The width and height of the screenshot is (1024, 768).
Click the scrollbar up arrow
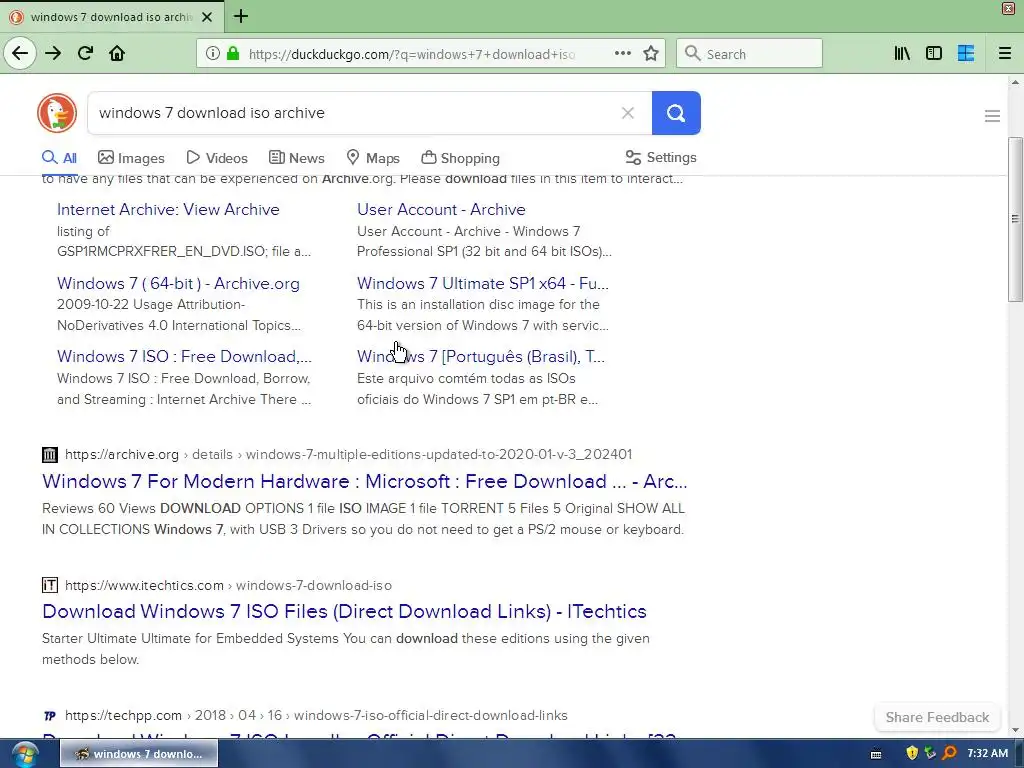coord(1015,82)
